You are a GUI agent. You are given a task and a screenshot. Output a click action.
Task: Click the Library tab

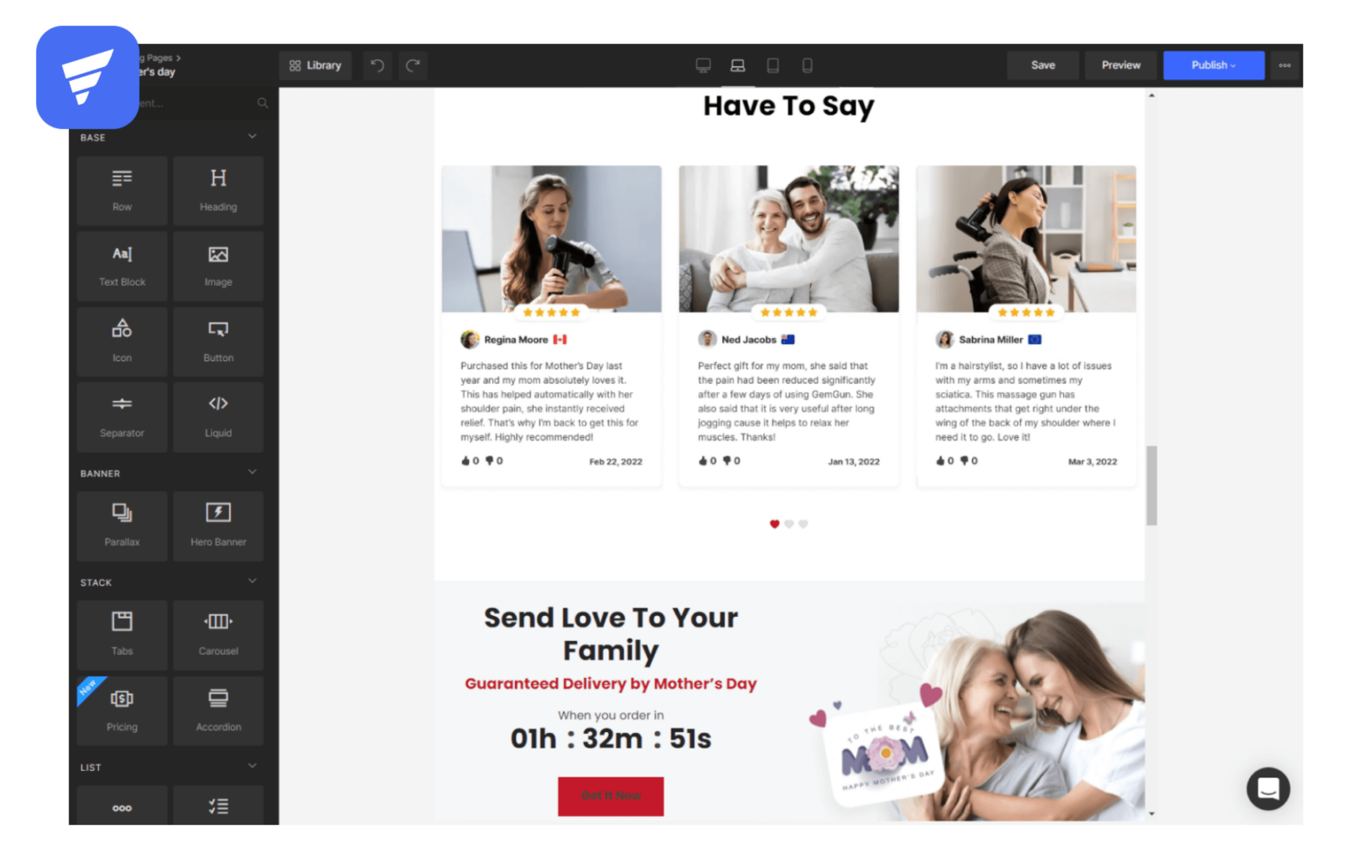click(316, 65)
